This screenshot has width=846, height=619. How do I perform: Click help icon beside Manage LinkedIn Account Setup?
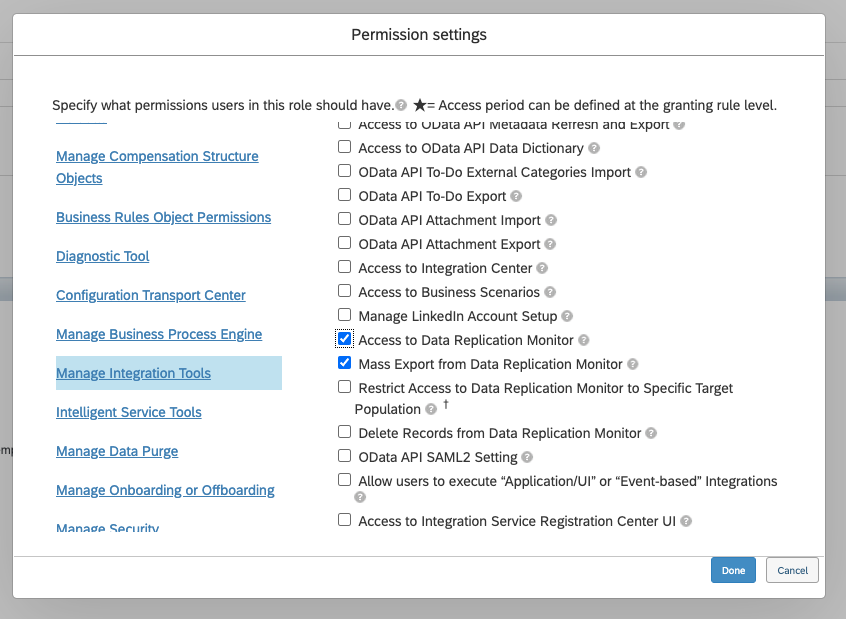pos(567,316)
